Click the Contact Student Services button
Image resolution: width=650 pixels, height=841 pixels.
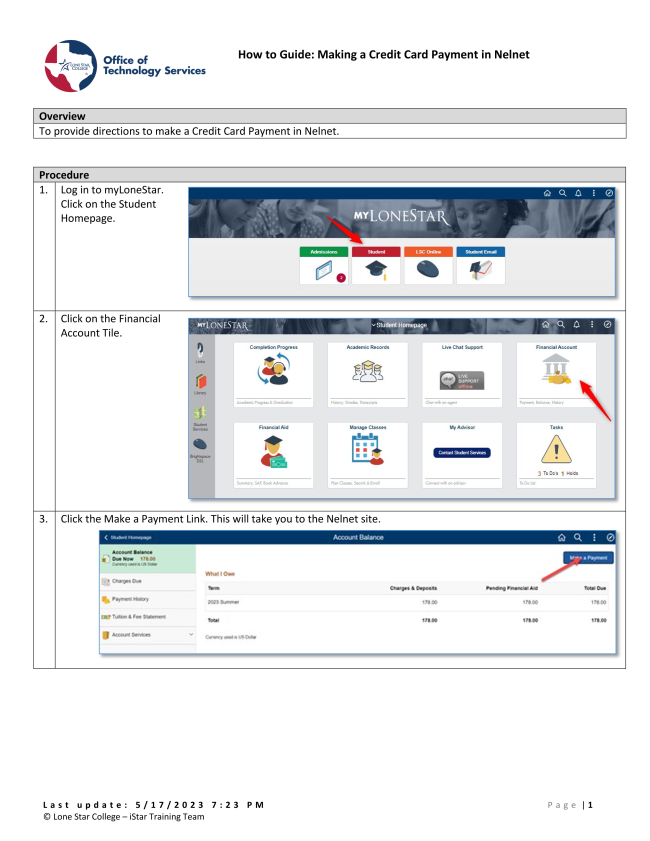pos(462,453)
